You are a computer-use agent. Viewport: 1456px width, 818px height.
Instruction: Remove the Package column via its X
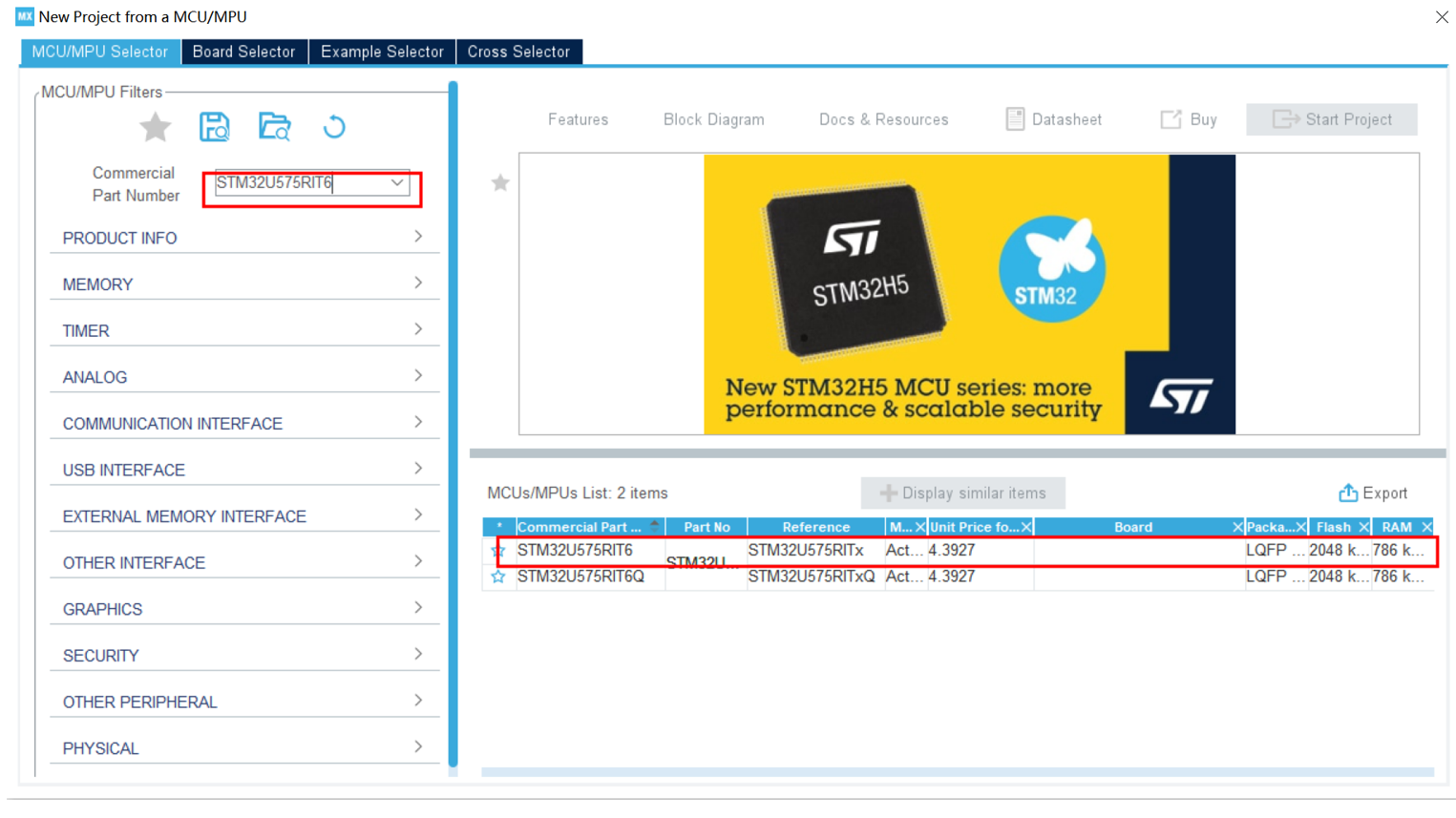1300,527
